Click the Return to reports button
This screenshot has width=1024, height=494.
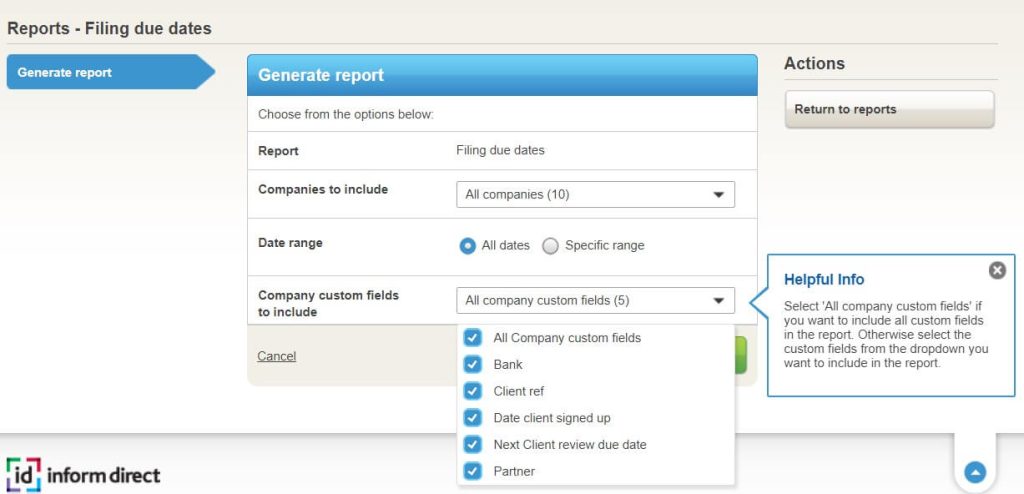coord(889,109)
